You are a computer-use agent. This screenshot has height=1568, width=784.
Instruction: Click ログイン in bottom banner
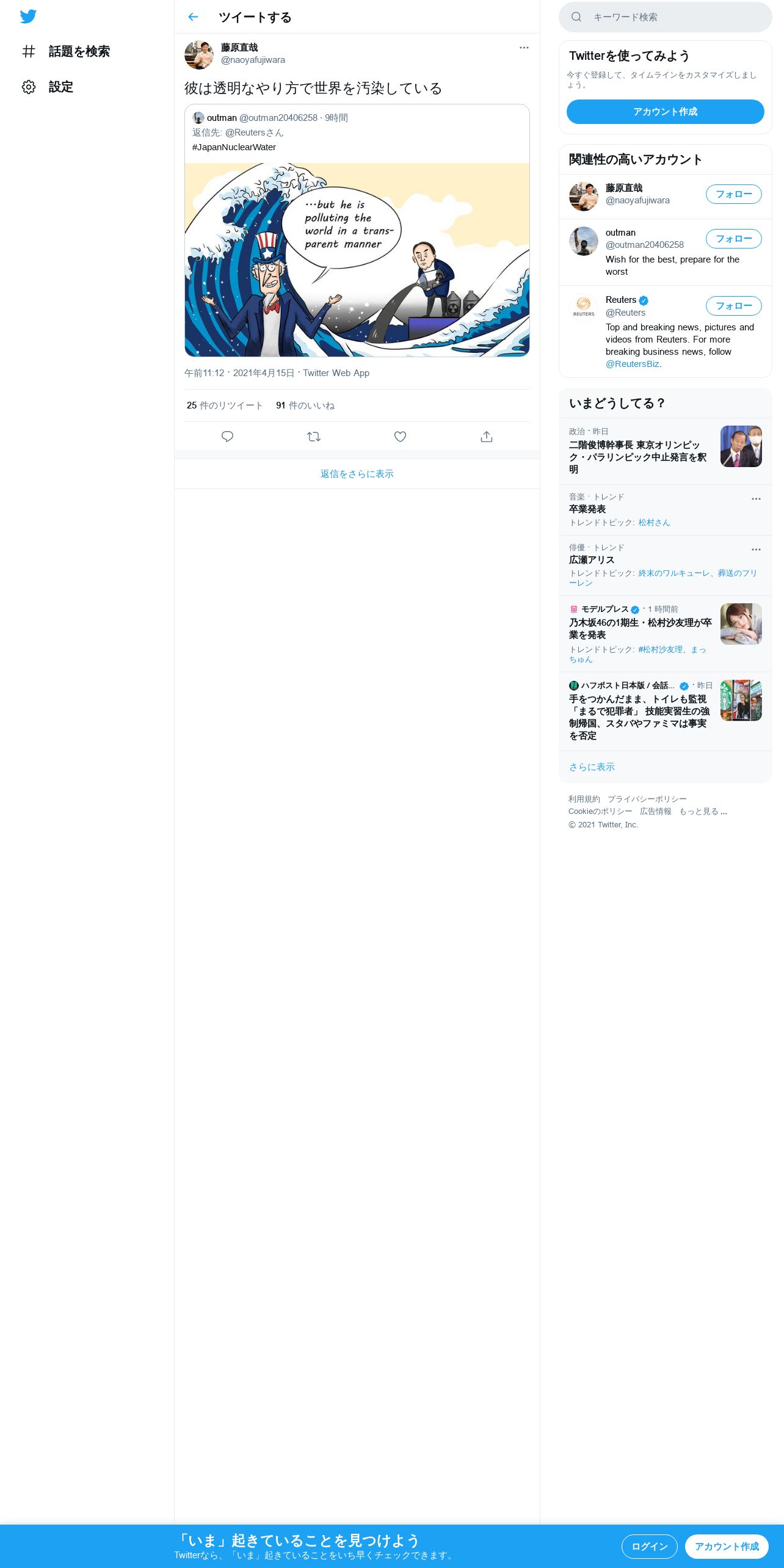click(x=650, y=1547)
